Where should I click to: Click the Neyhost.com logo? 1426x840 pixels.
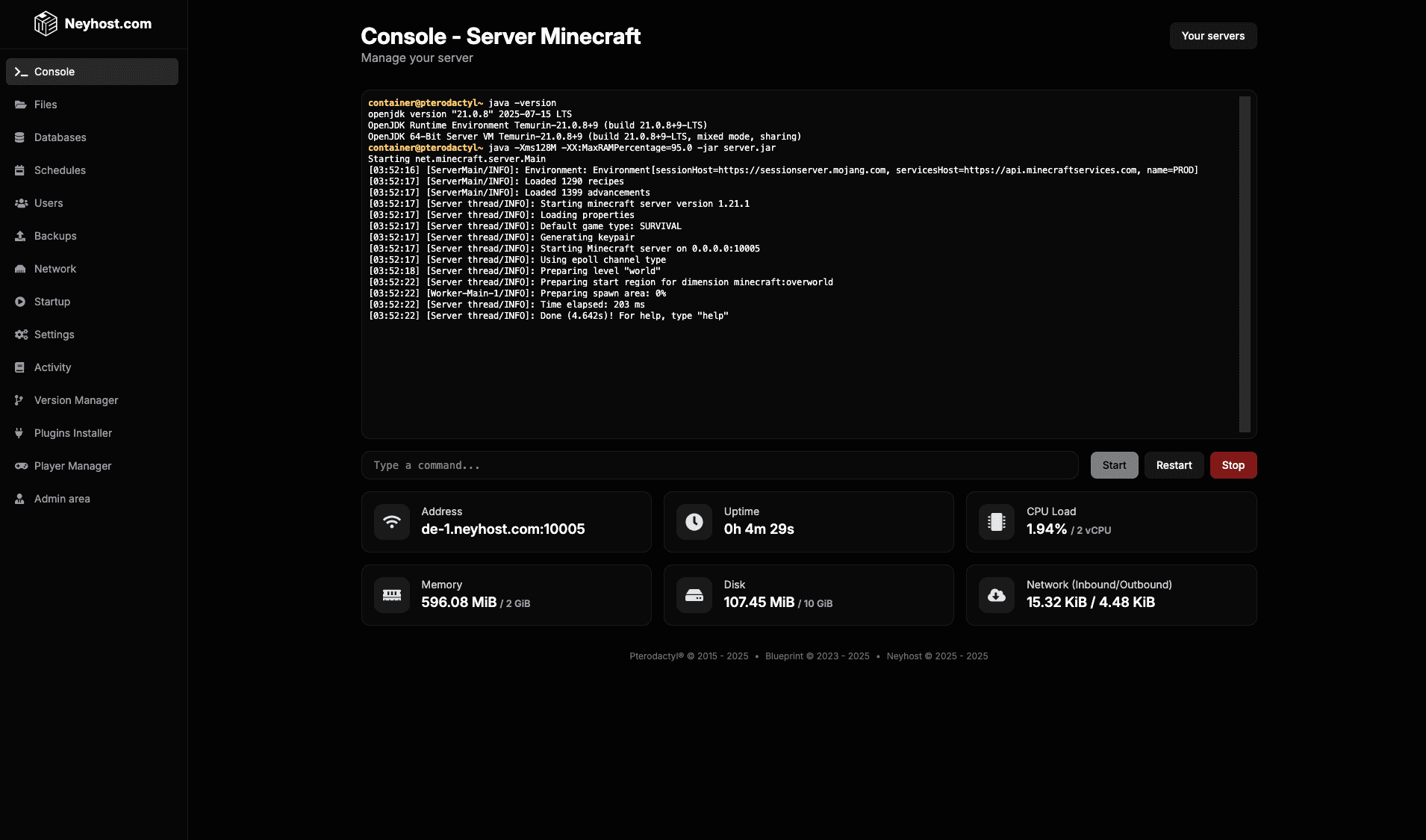point(93,23)
